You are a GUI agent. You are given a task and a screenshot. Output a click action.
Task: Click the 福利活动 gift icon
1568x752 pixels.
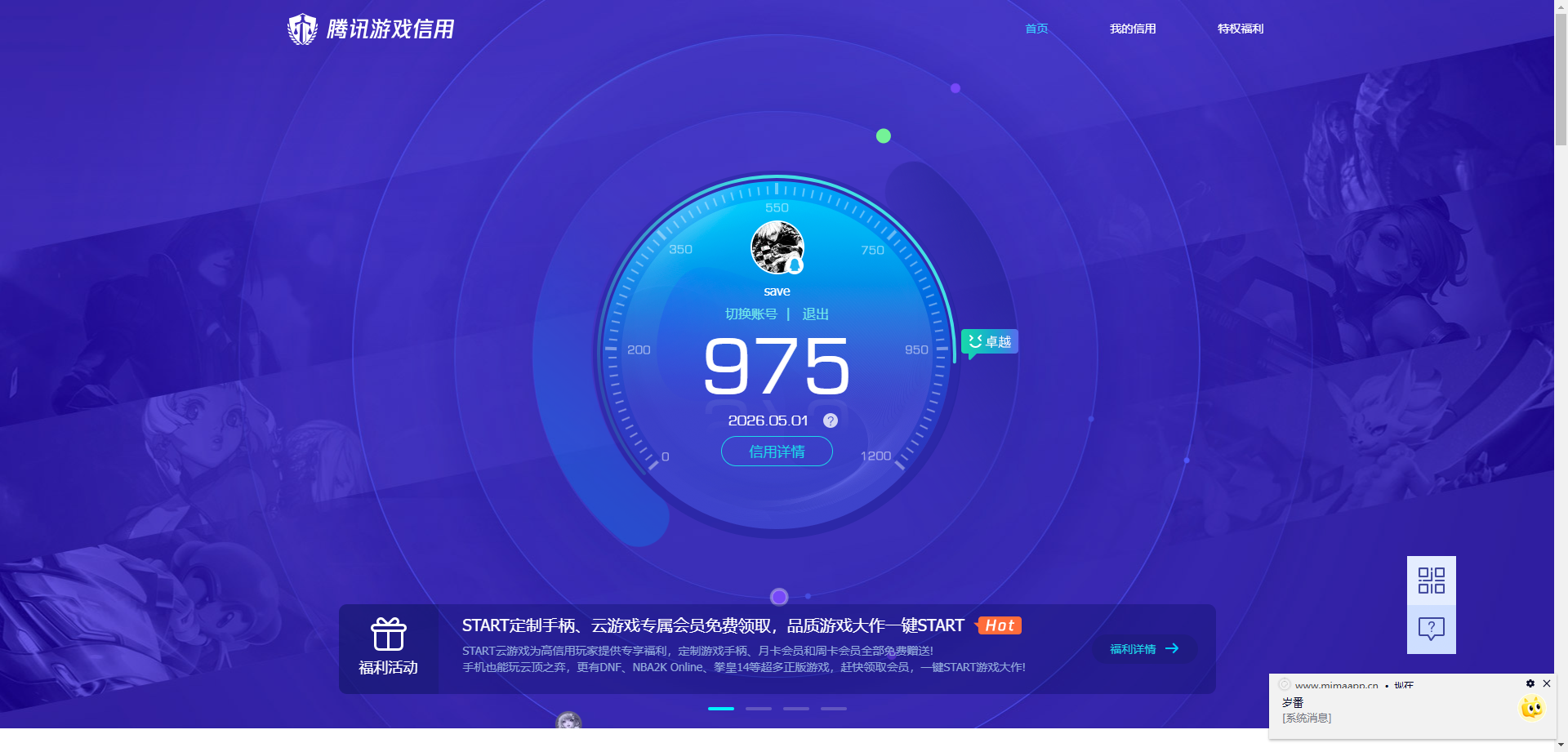pos(389,634)
